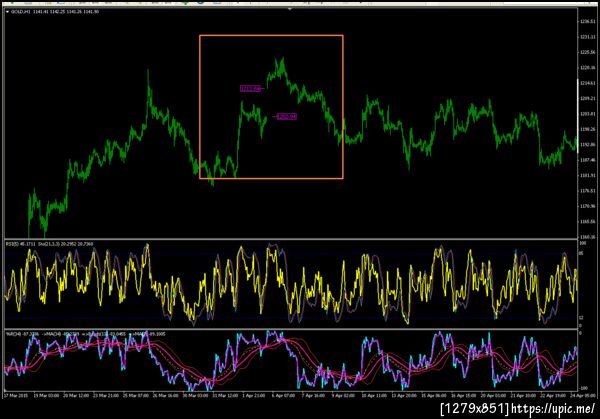Click the 1231.11 price scale label
600x419 pixels.
[587, 37]
